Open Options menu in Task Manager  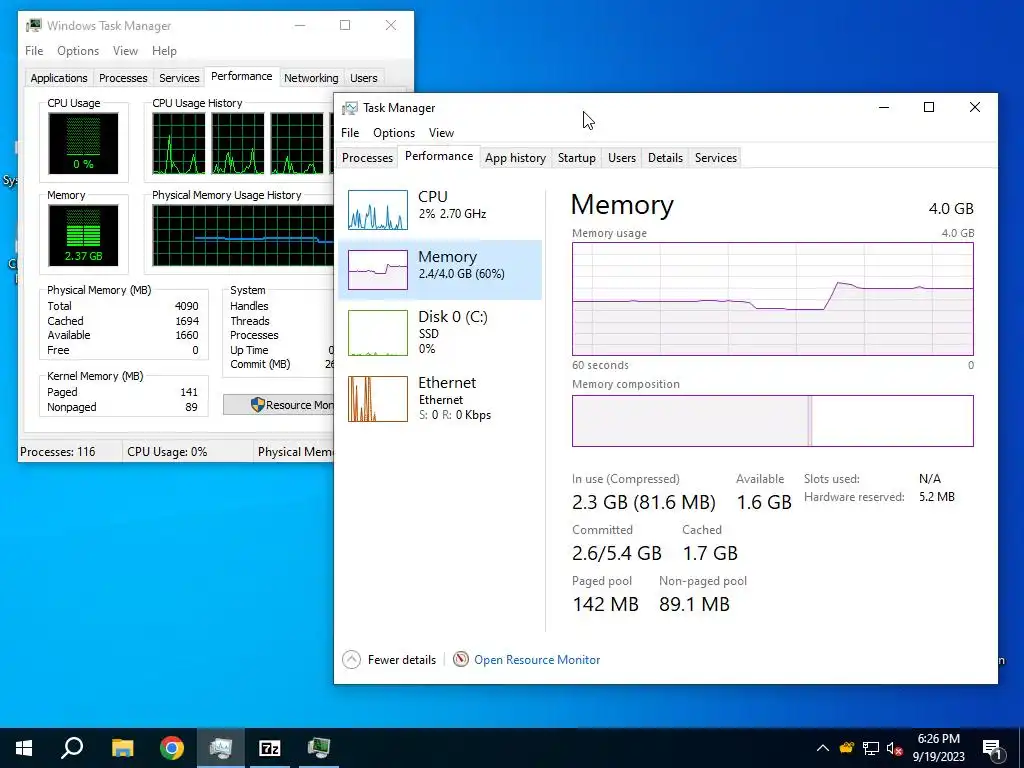[394, 133]
